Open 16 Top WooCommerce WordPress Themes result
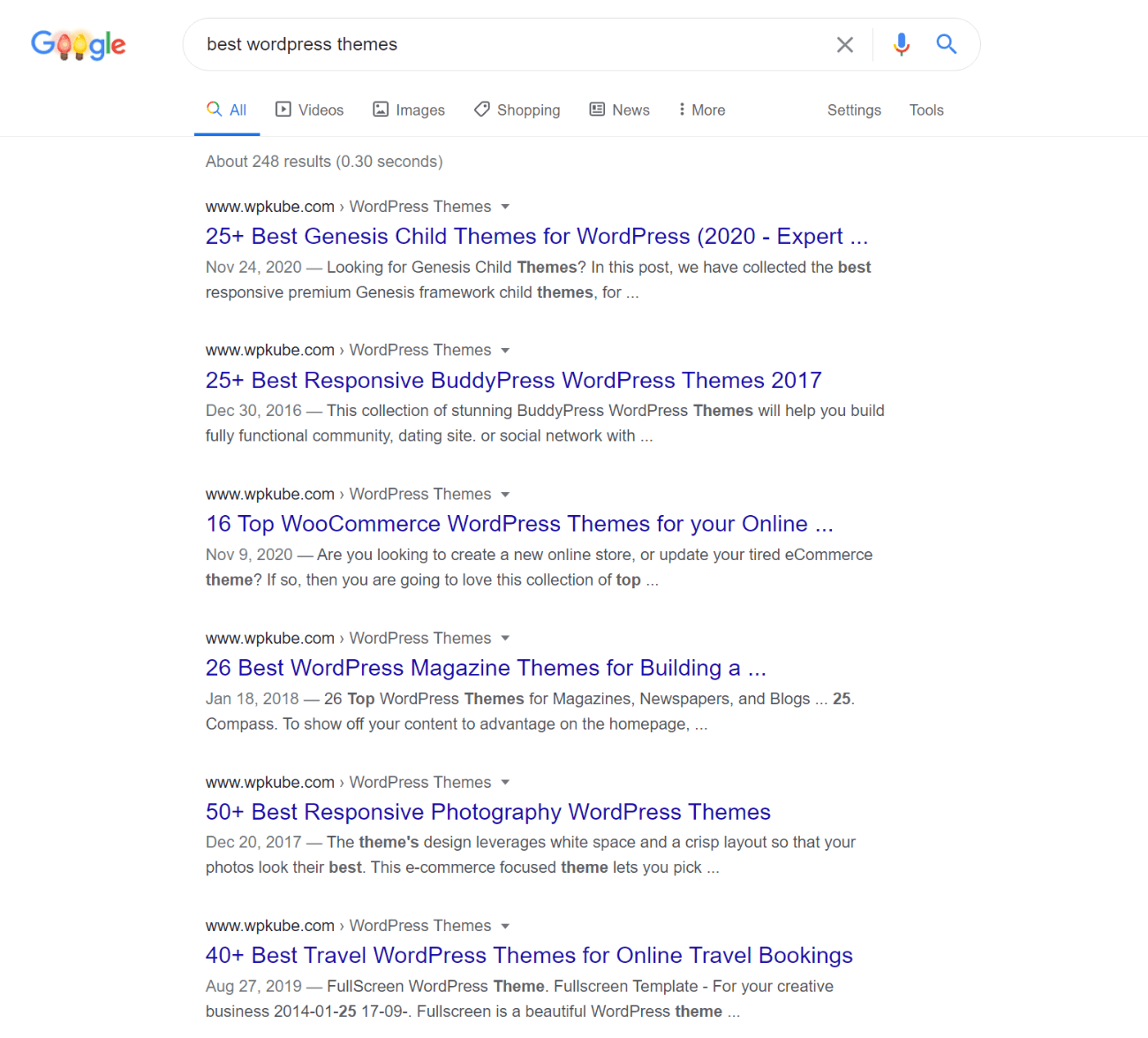This screenshot has width=1148, height=1038. click(x=519, y=524)
